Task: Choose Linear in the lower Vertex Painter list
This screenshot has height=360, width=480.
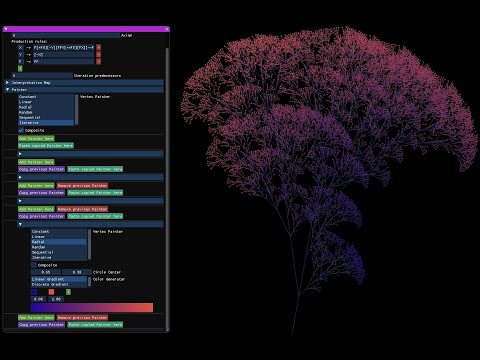Action: click(59, 237)
